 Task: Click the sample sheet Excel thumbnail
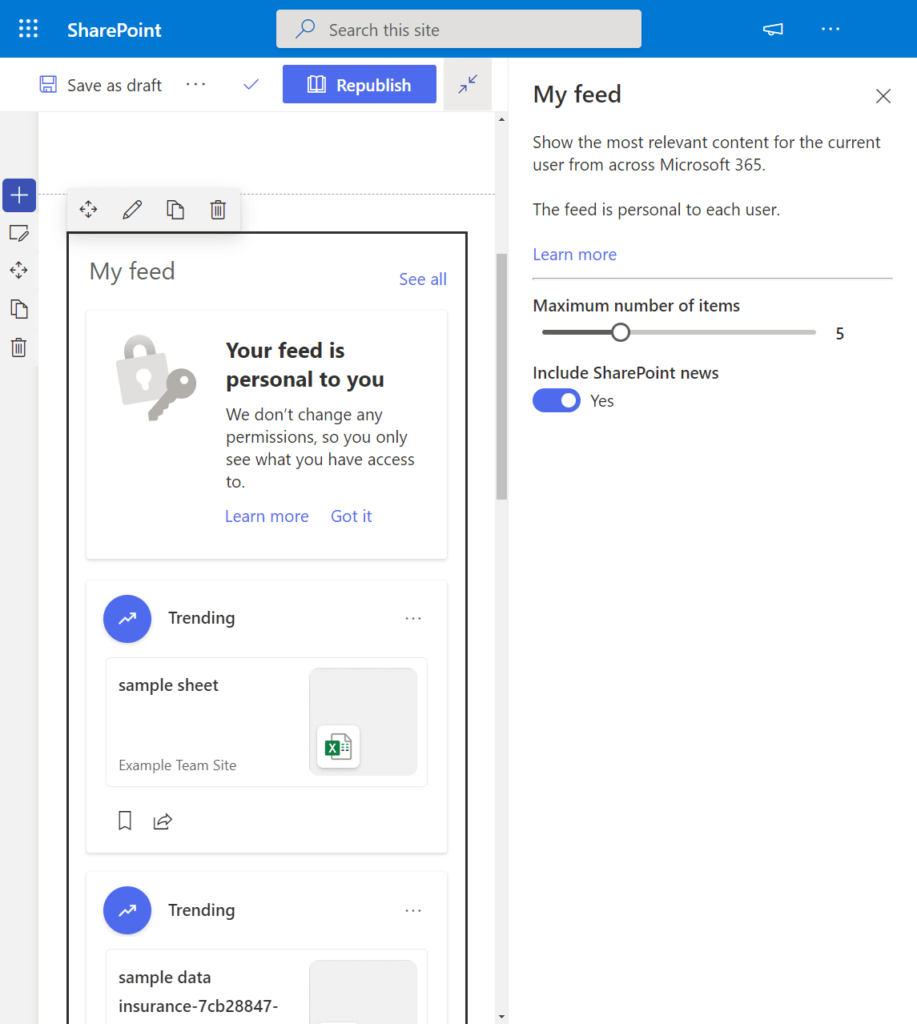[x=363, y=722]
